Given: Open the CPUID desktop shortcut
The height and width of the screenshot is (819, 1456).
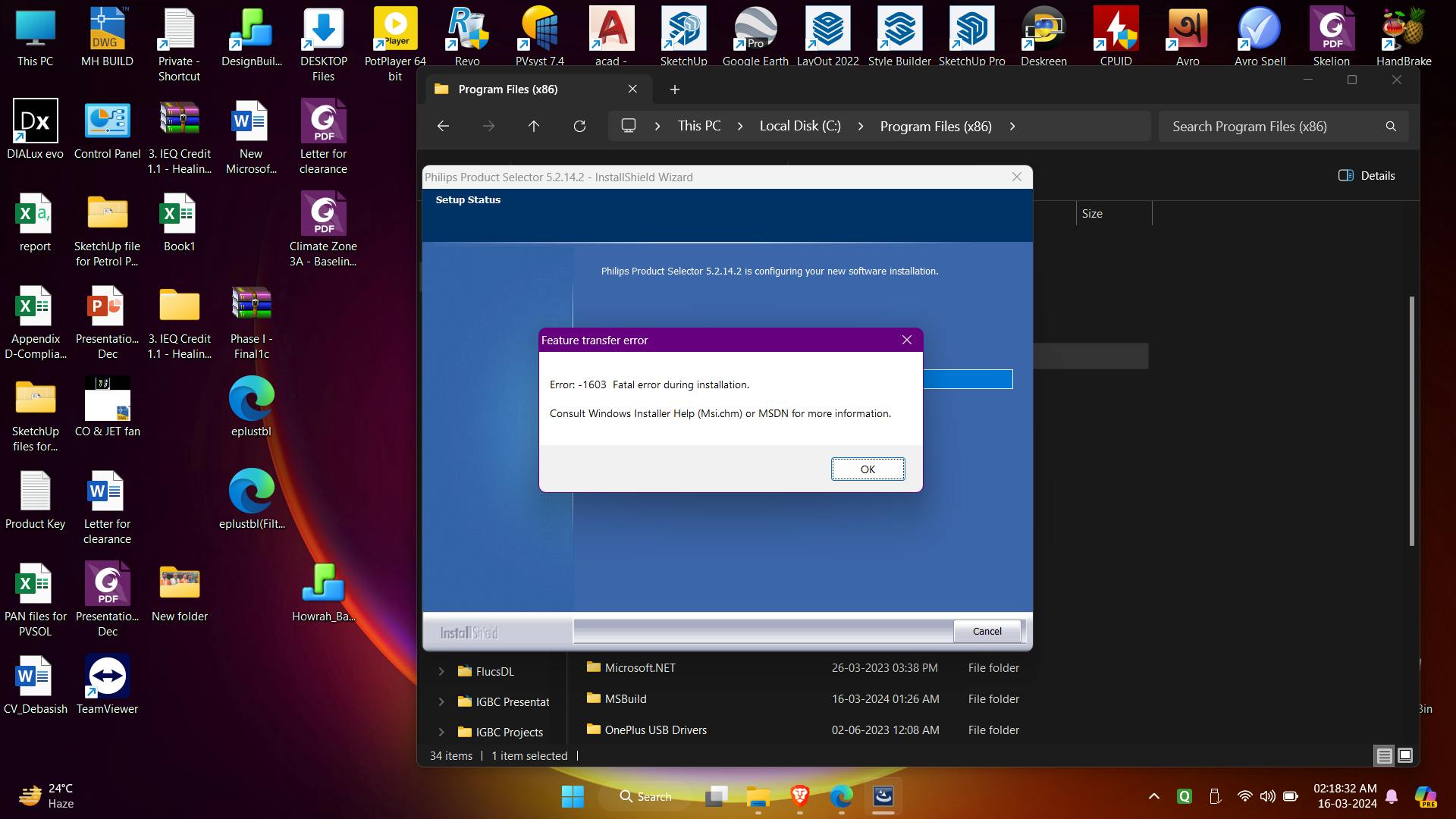Looking at the screenshot, I should [x=1116, y=30].
